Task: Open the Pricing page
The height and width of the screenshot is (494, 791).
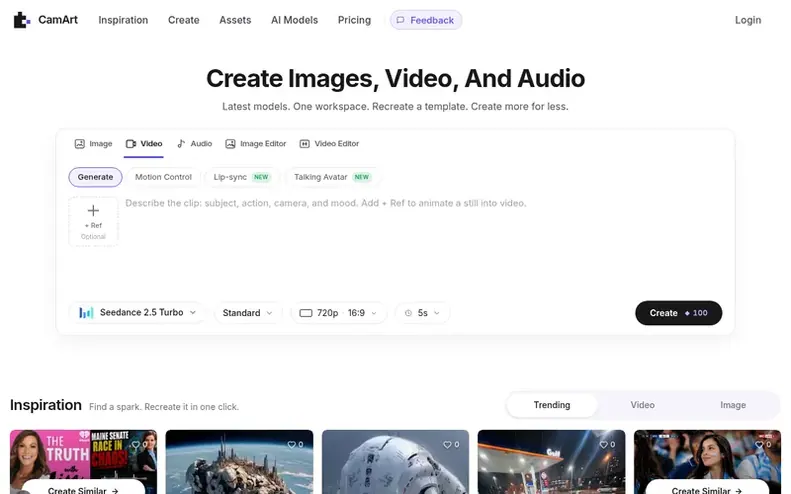Action: tap(354, 20)
